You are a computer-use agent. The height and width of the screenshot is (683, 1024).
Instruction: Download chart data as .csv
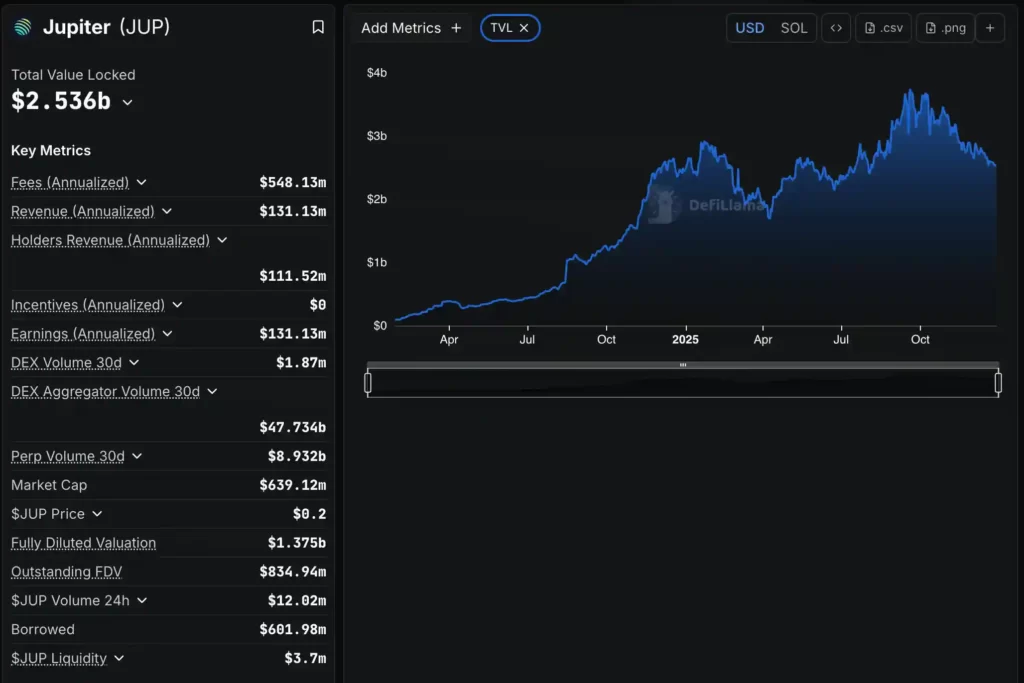(884, 28)
